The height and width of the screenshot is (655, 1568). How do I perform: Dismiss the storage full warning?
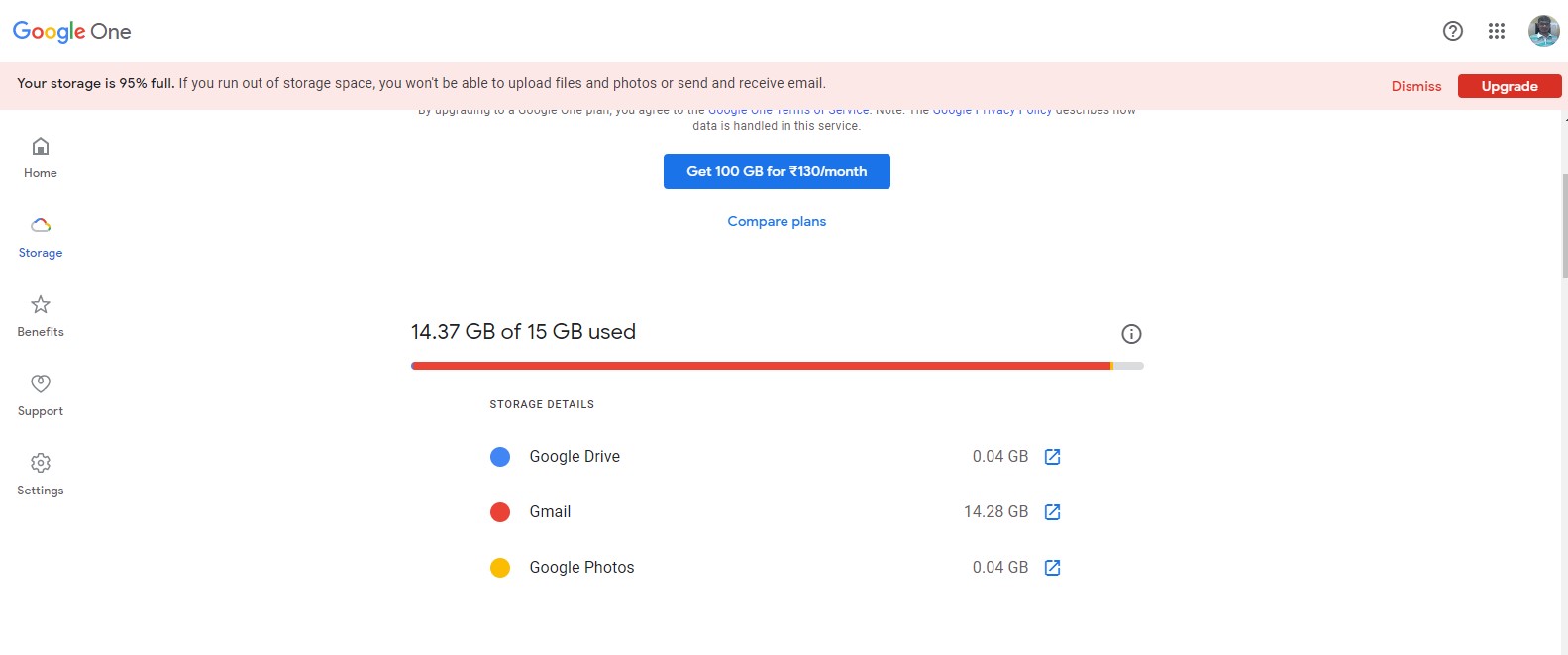pos(1416,86)
